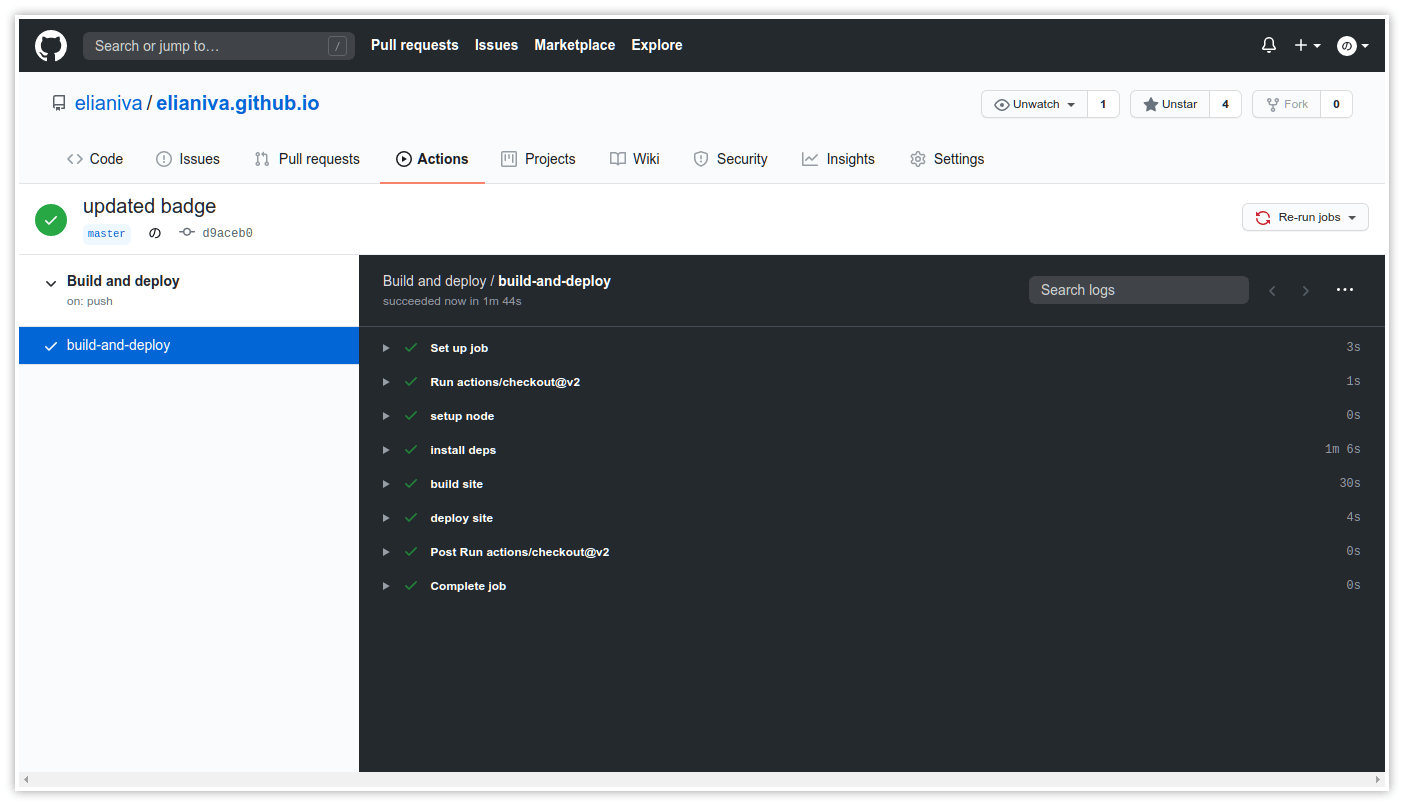Click into the Search logs field

pyautogui.click(x=1138, y=290)
